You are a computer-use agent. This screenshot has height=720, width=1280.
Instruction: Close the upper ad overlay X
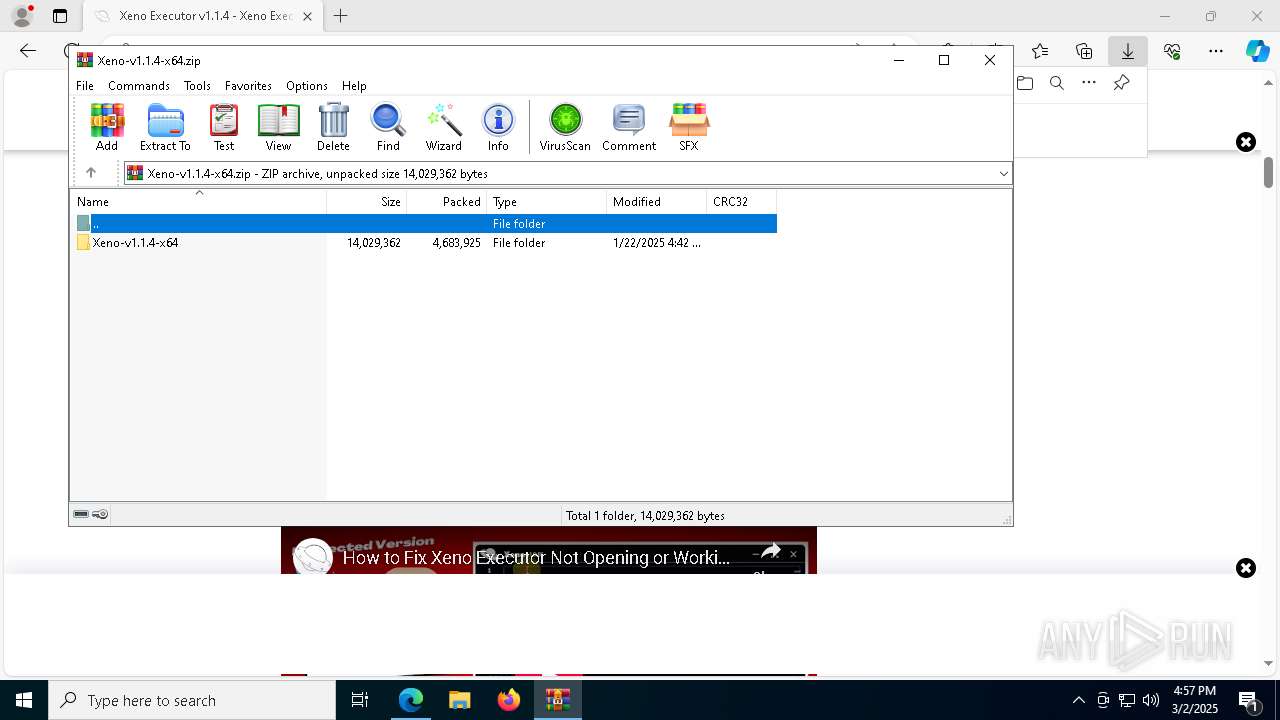coord(1246,142)
